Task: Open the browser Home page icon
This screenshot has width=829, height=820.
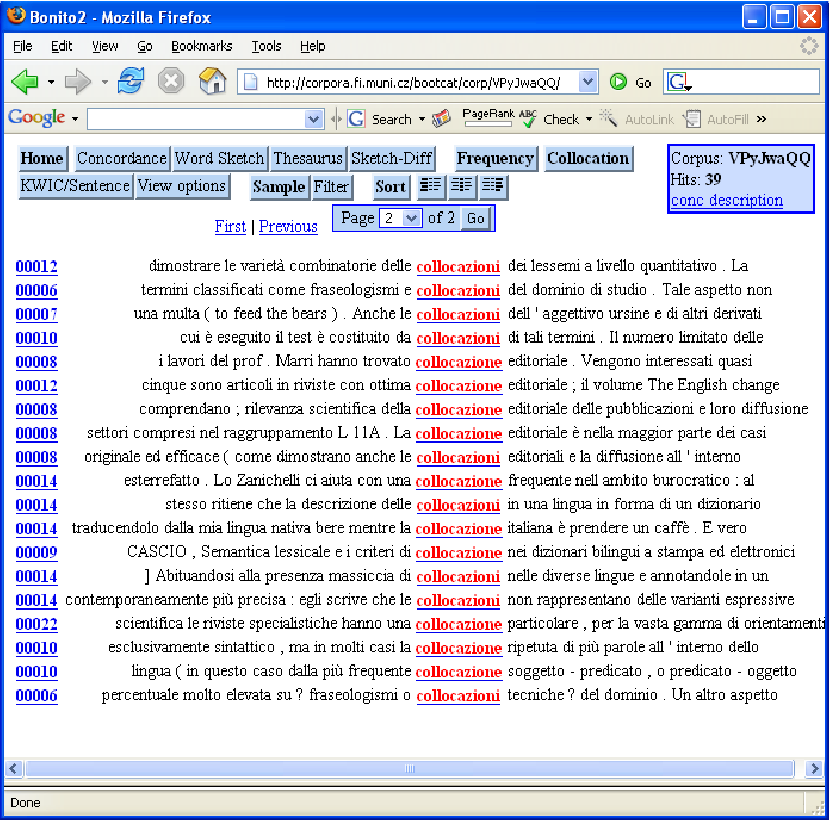Action: tap(212, 81)
